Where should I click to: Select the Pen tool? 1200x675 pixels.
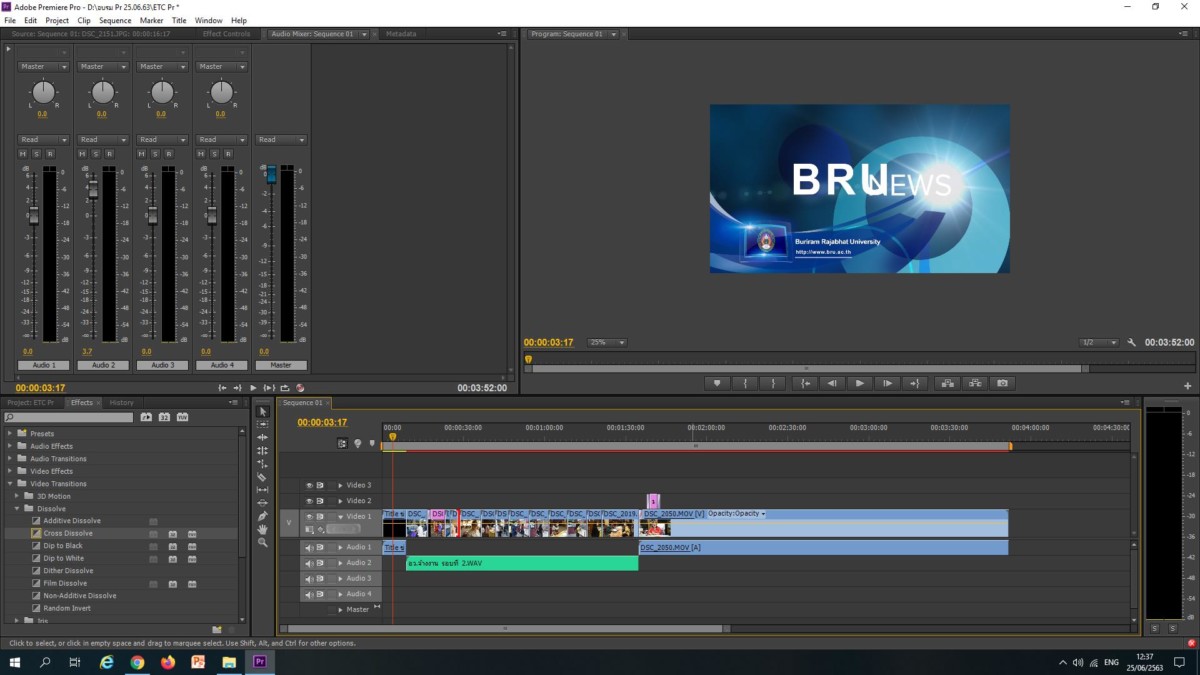tap(263, 515)
